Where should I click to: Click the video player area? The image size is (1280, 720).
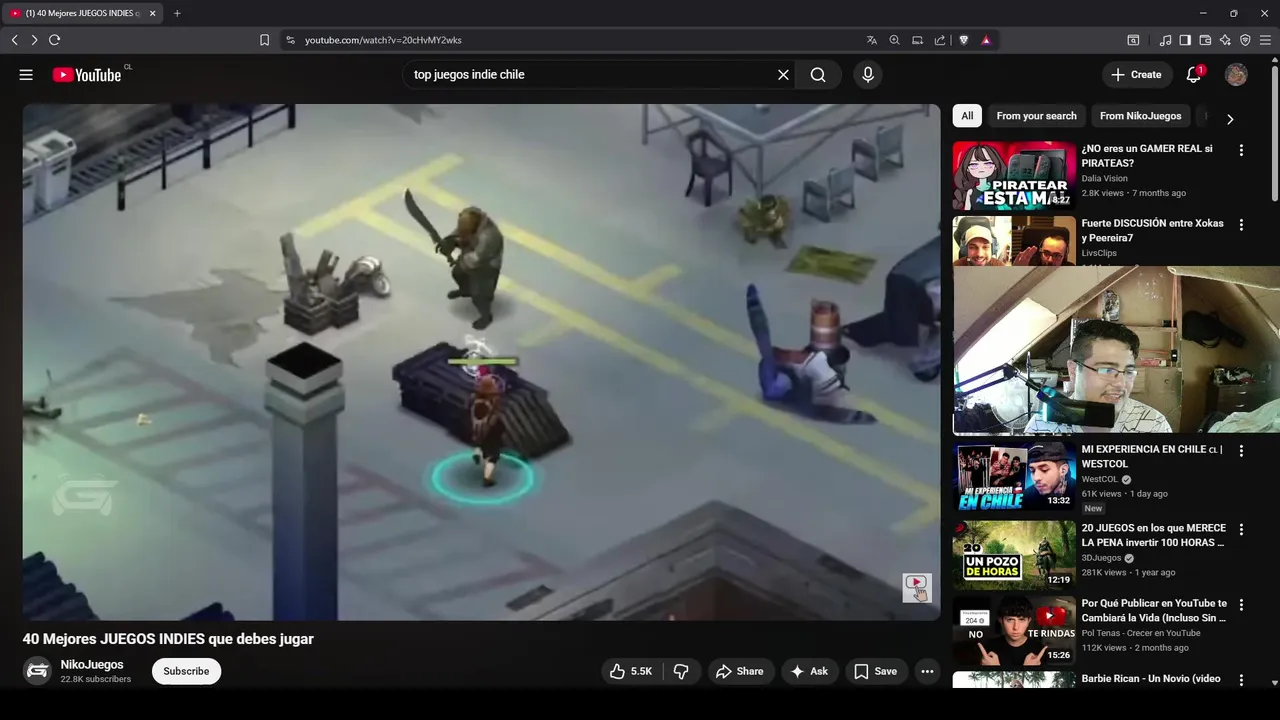481,362
